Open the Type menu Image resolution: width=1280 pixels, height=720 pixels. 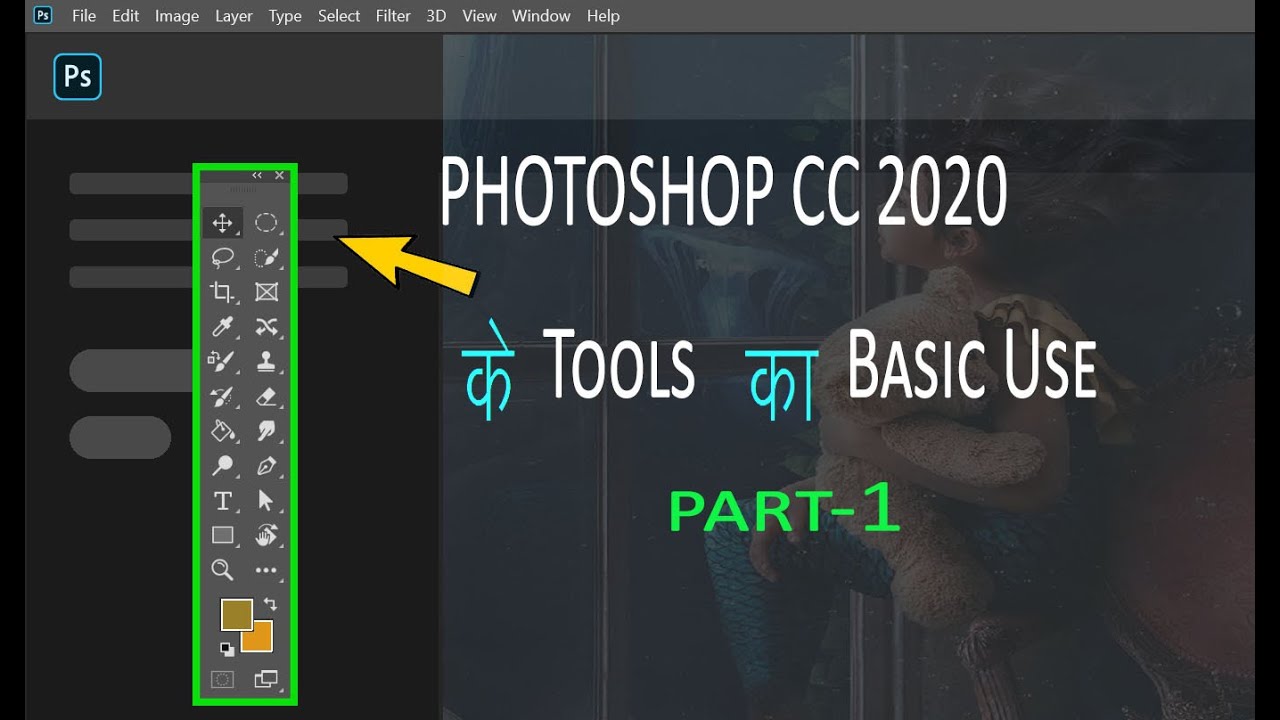[285, 16]
